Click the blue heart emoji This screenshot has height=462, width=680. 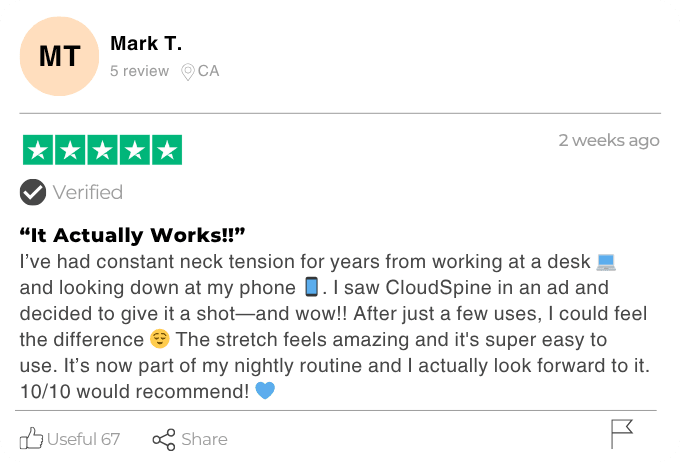coord(265,390)
